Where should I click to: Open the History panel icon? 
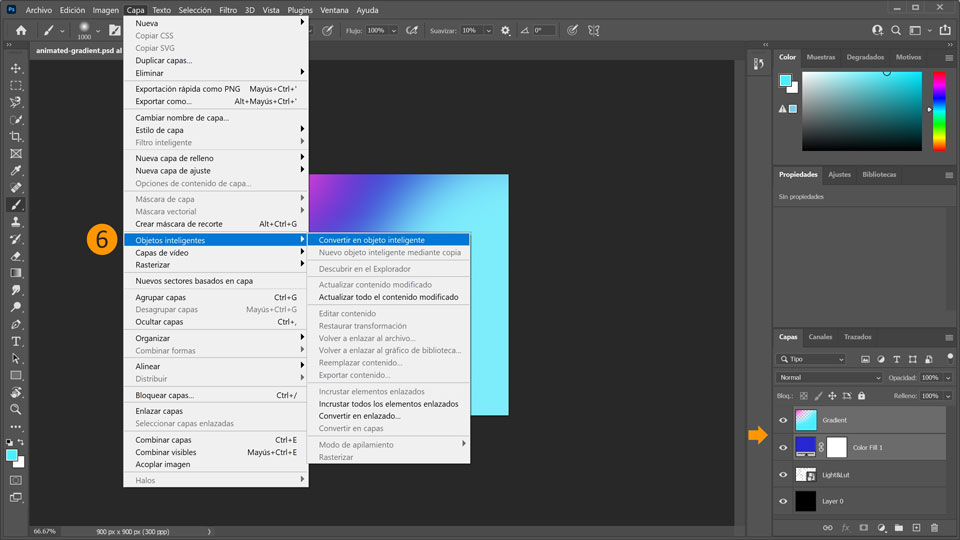tap(758, 63)
